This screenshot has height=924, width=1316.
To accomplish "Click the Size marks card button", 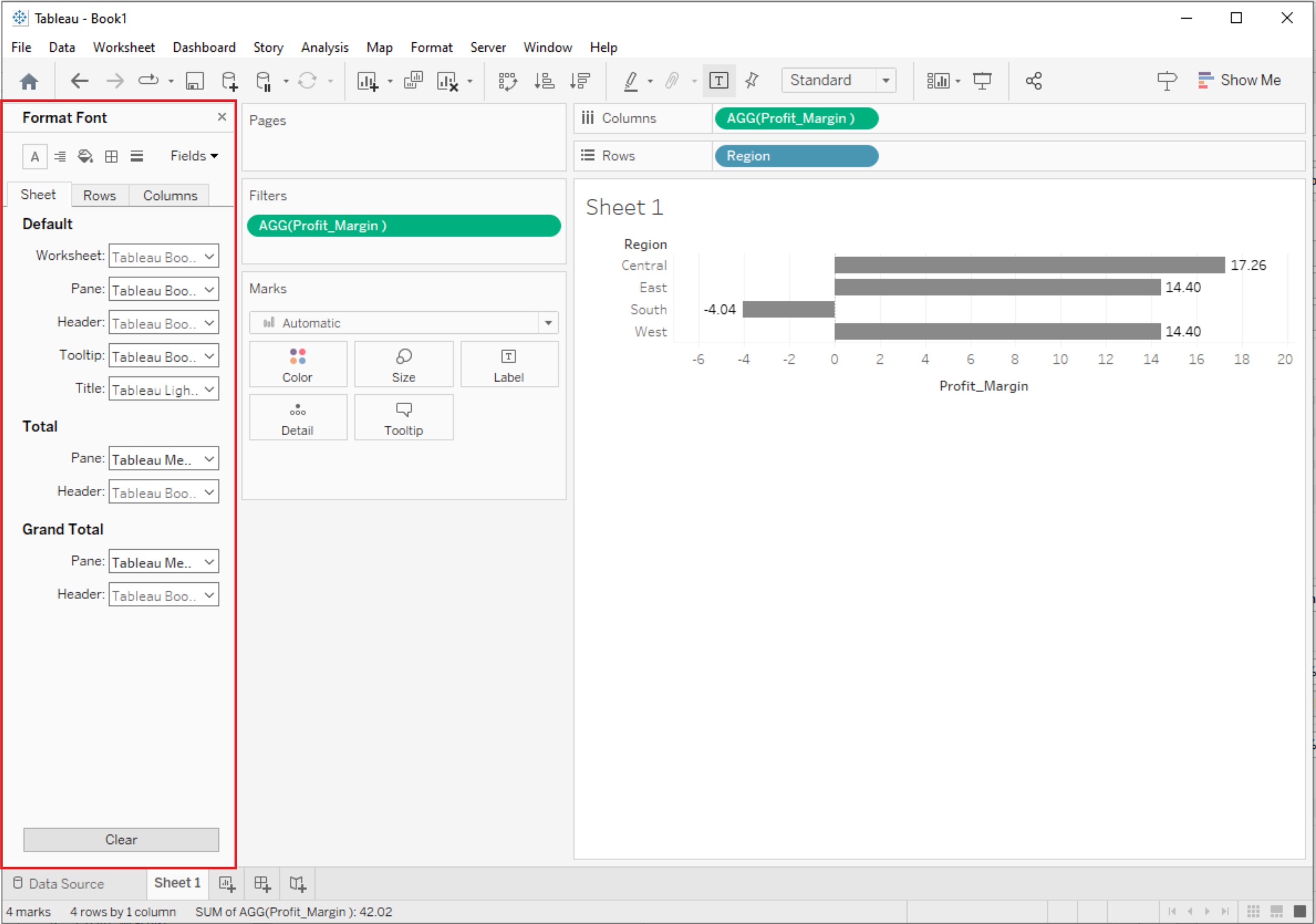I will click(403, 365).
